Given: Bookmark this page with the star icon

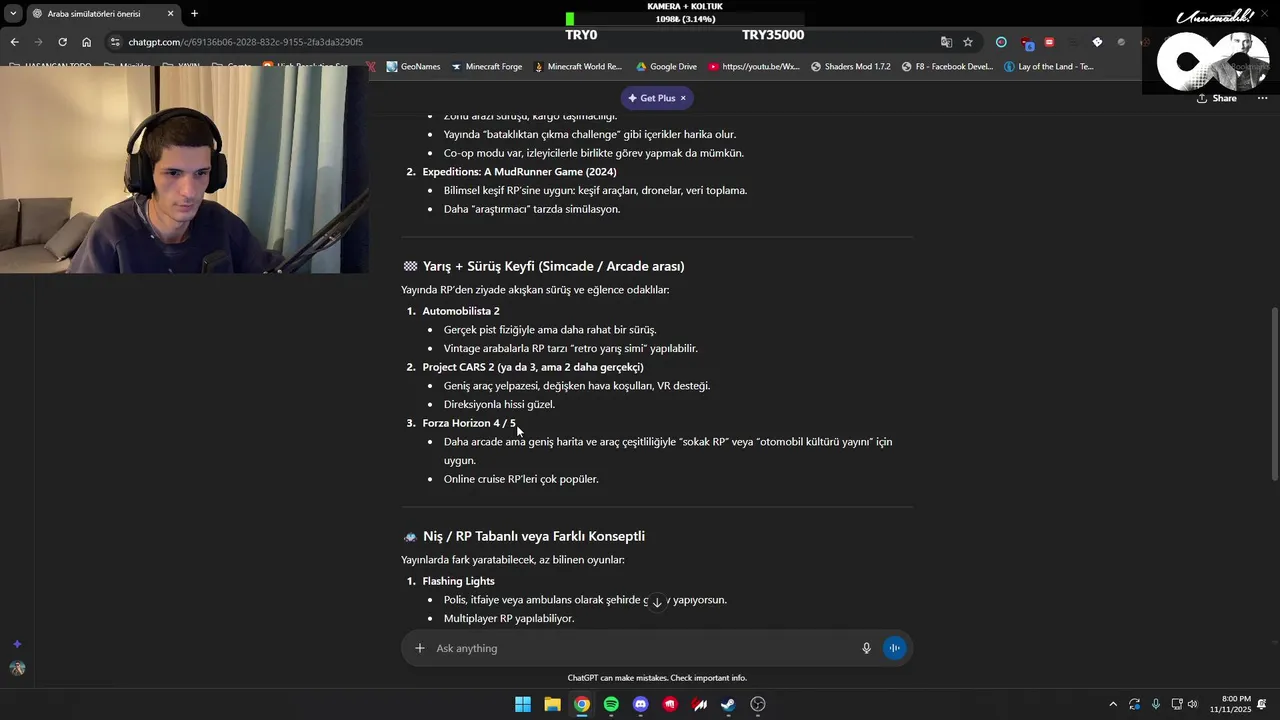Looking at the screenshot, I should pyautogui.click(x=968, y=42).
